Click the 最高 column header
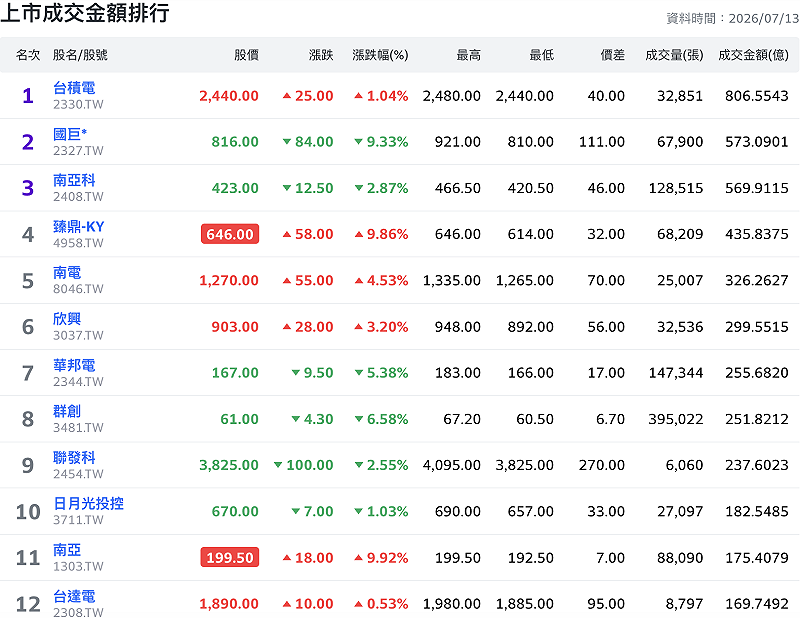The image size is (800, 618). pos(468,55)
